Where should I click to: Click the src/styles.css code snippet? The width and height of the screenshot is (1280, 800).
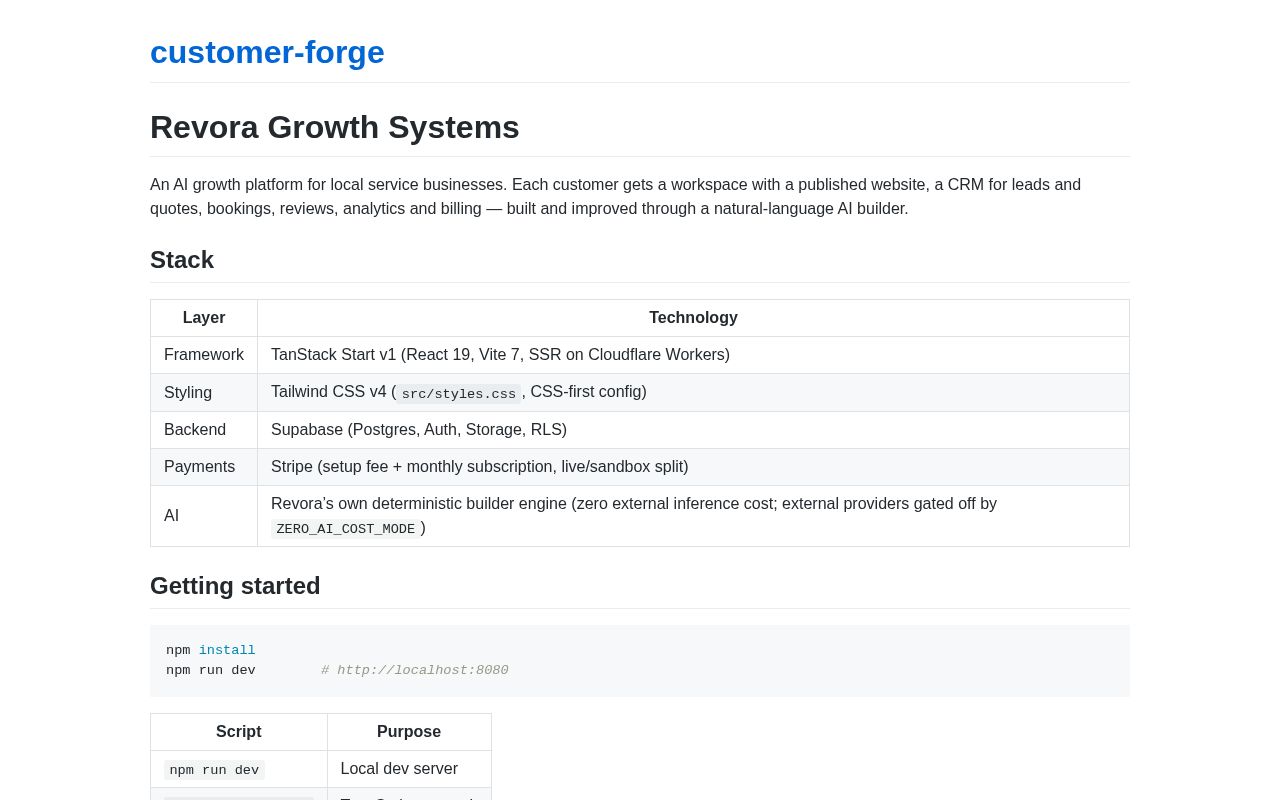click(459, 394)
